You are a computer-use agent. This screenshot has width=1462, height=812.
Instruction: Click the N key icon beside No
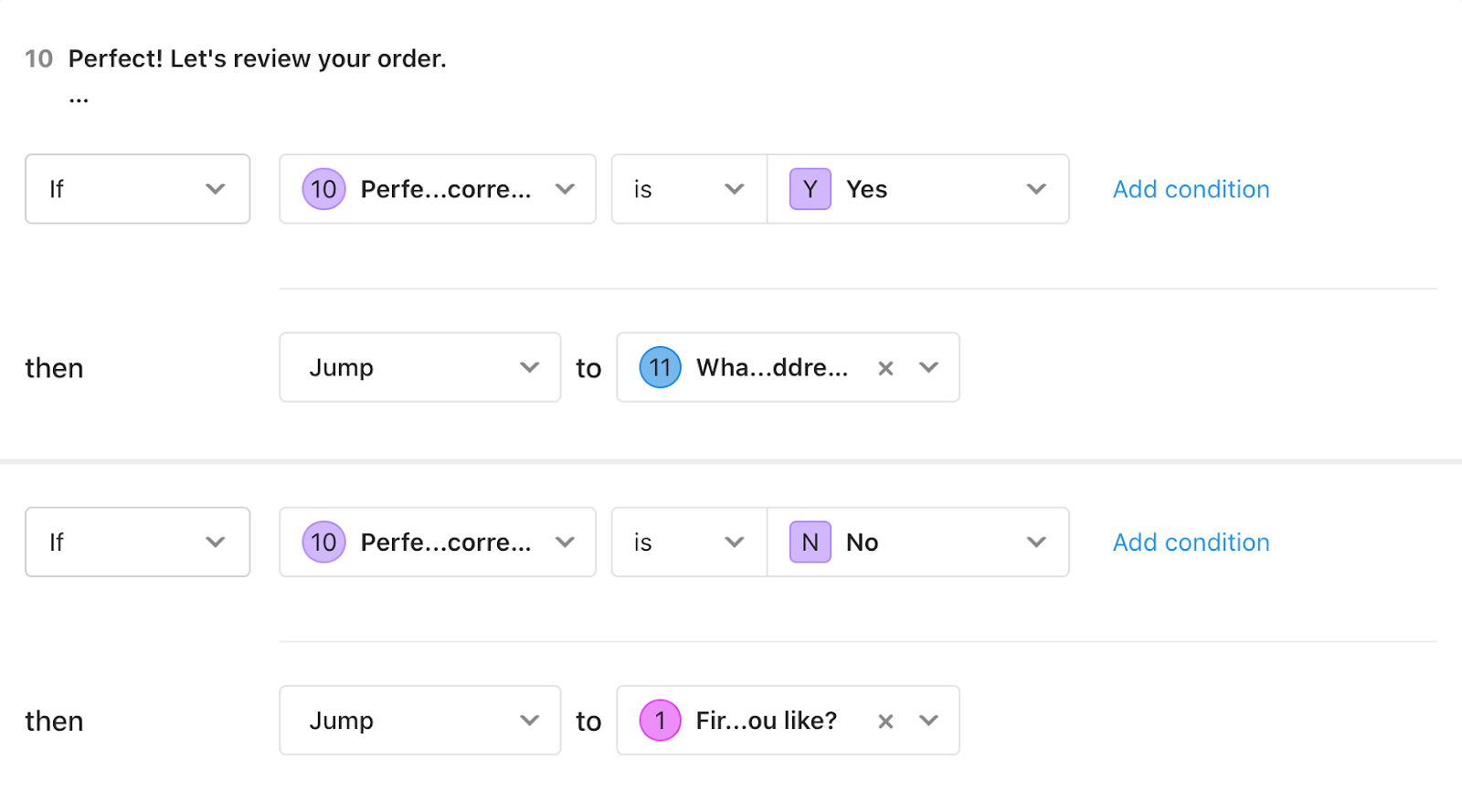click(810, 543)
